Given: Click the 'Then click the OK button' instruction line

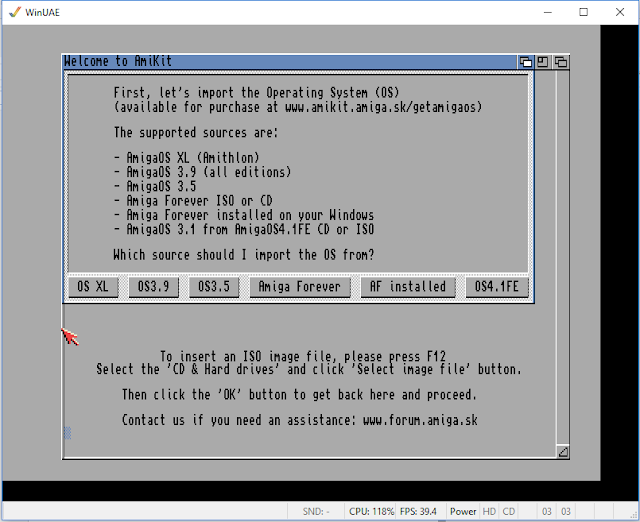Looking at the screenshot, I should click(x=299, y=395).
